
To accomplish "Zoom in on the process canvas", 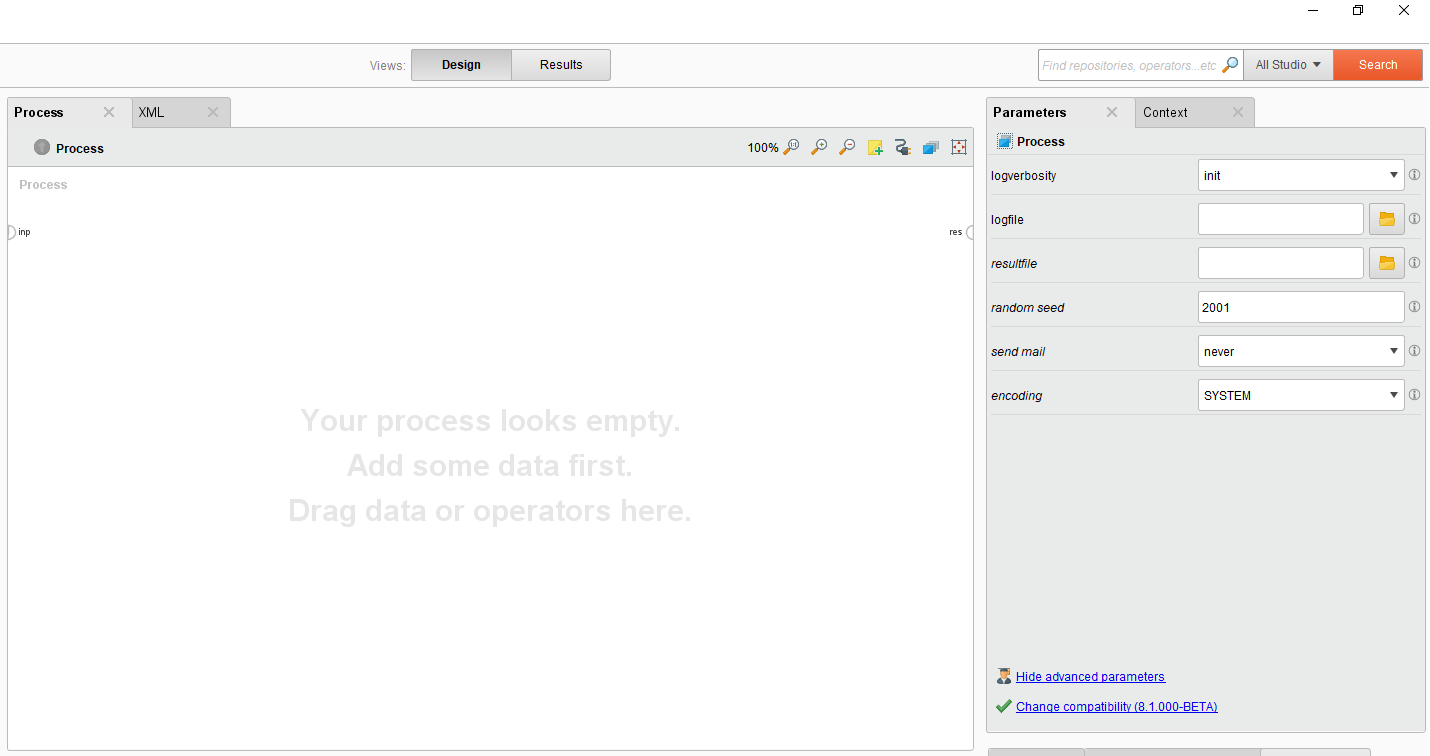I will [x=819, y=147].
